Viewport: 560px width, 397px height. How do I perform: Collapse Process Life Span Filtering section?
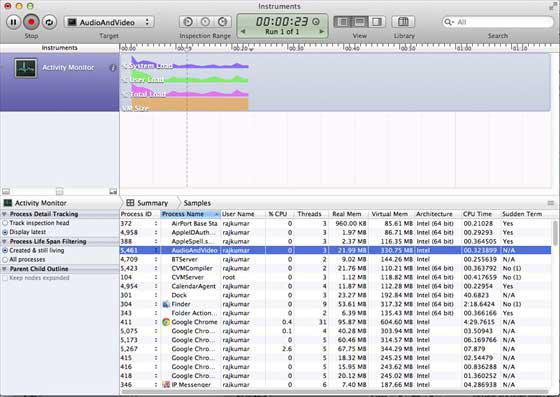point(4,241)
